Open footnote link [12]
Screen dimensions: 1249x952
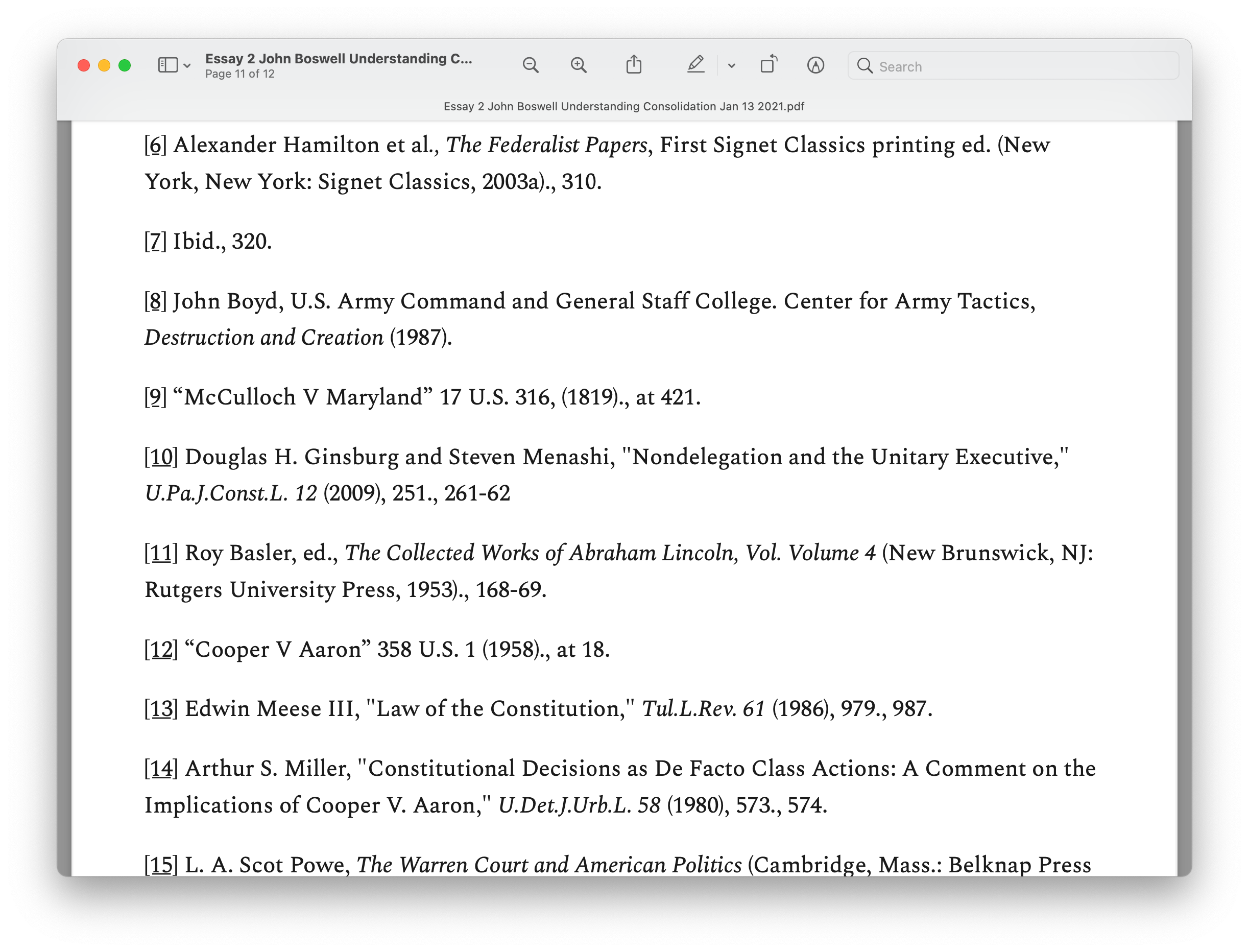tap(161, 650)
